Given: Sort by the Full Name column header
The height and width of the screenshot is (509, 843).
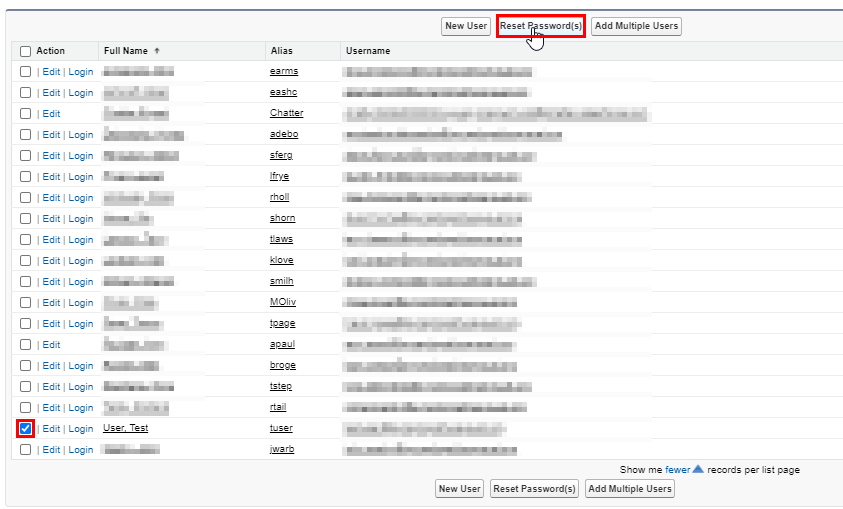Looking at the screenshot, I should [x=126, y=51].
